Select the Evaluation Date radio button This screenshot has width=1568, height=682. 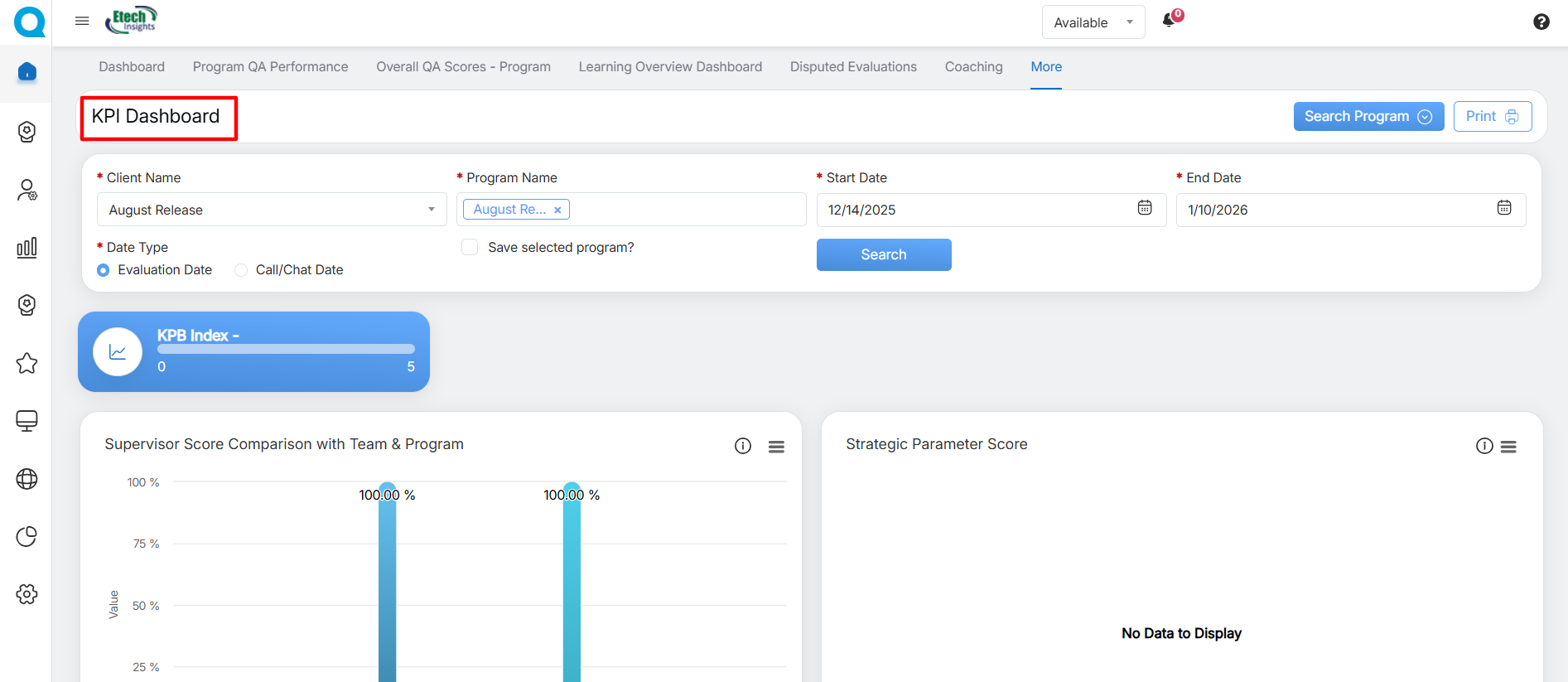click(x=104, y=270)
